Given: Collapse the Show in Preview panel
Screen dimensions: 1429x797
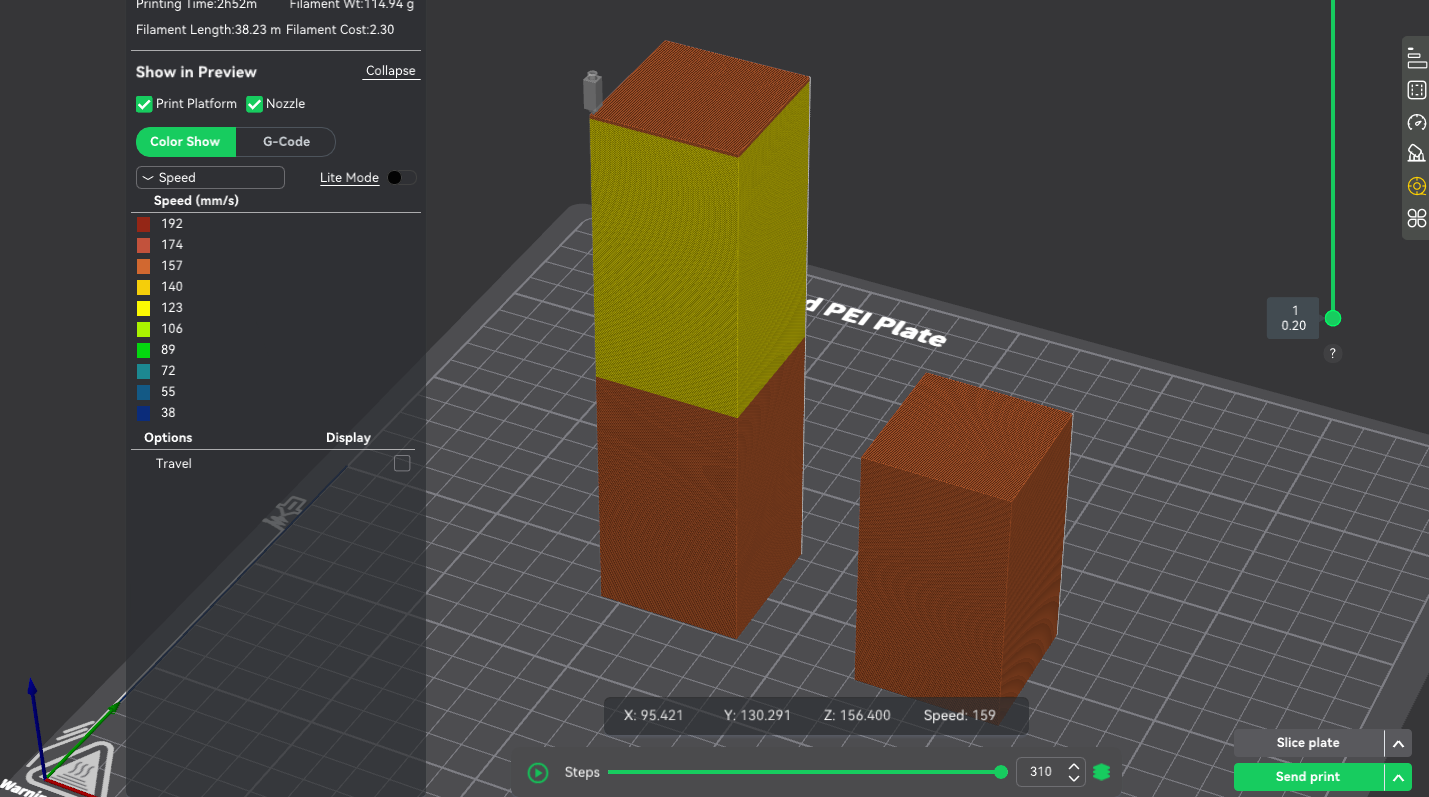Looking at the screenshot, I should tap(390, 71).
